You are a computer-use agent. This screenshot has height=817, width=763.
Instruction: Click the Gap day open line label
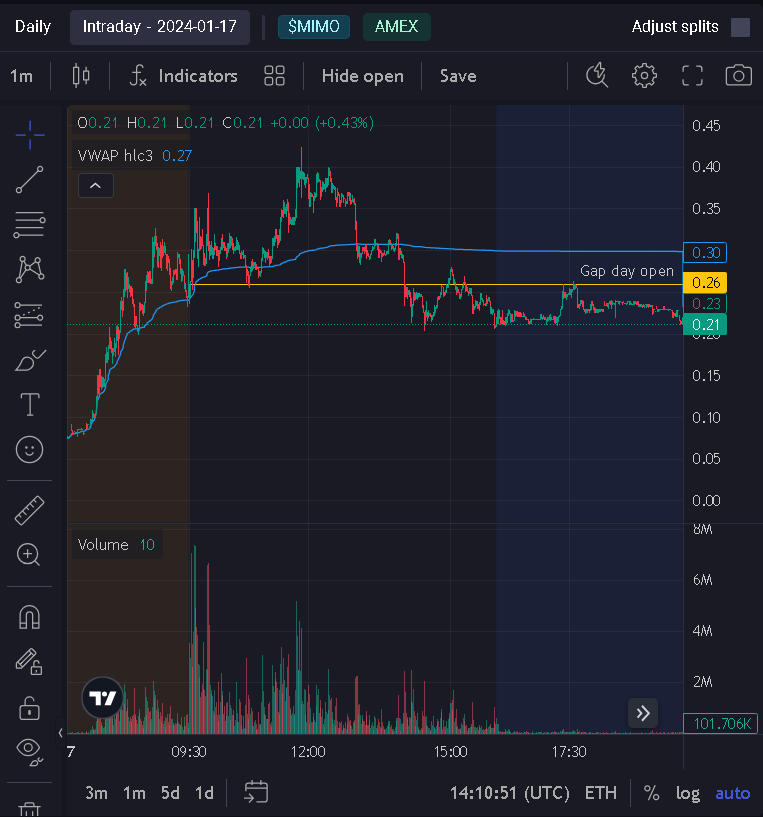click(x=627, y=271)
